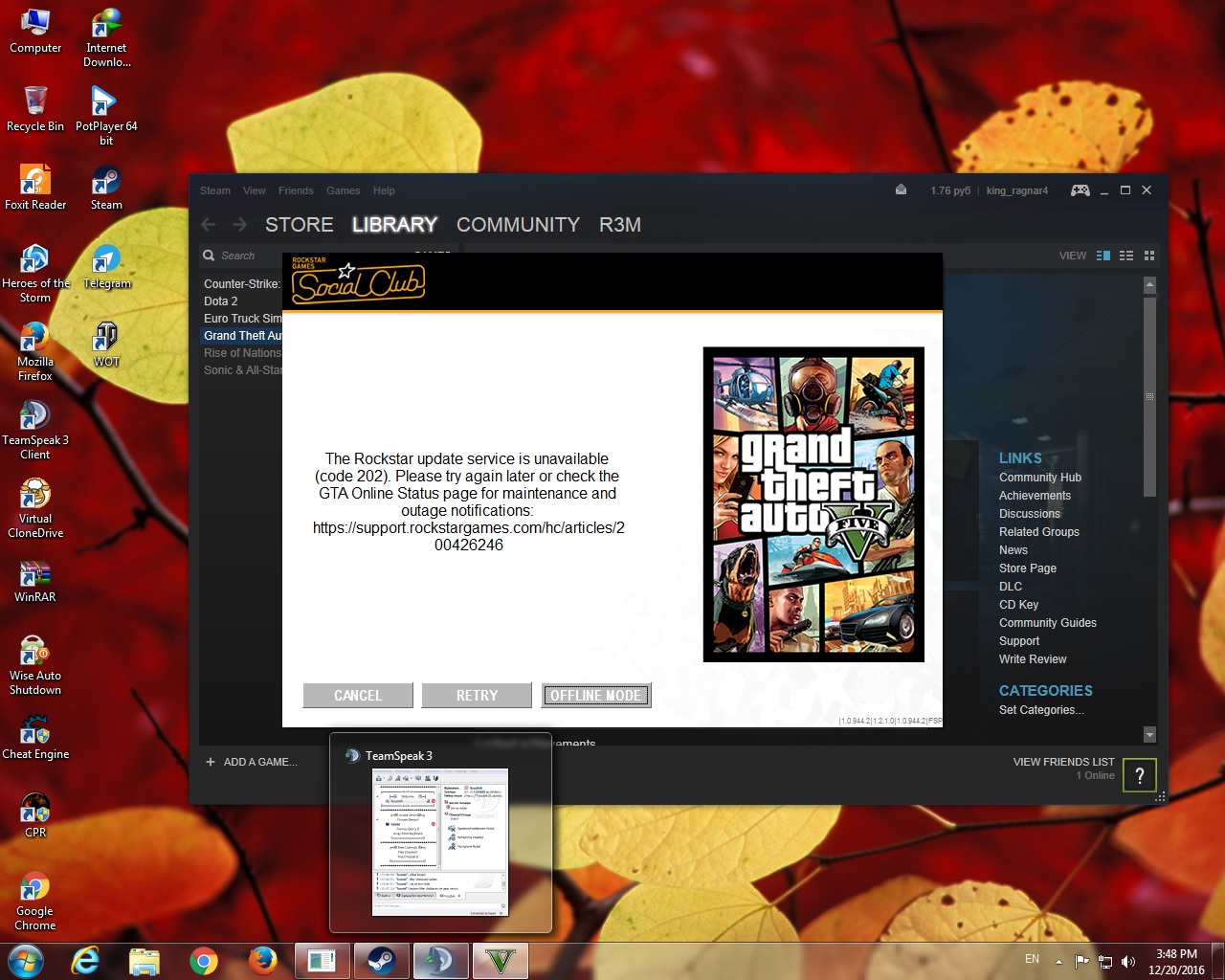Launch Mozilla Firefox desktop shortcut

coord(35,351)
